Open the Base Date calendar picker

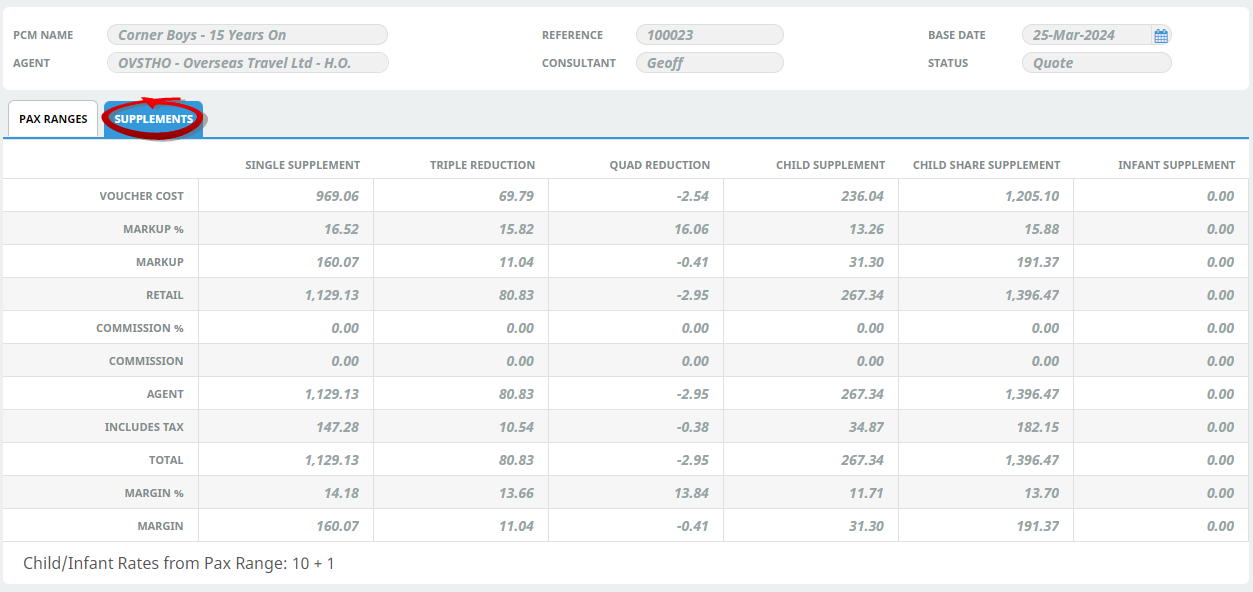pyautogui.click(x=1160, y=35)
